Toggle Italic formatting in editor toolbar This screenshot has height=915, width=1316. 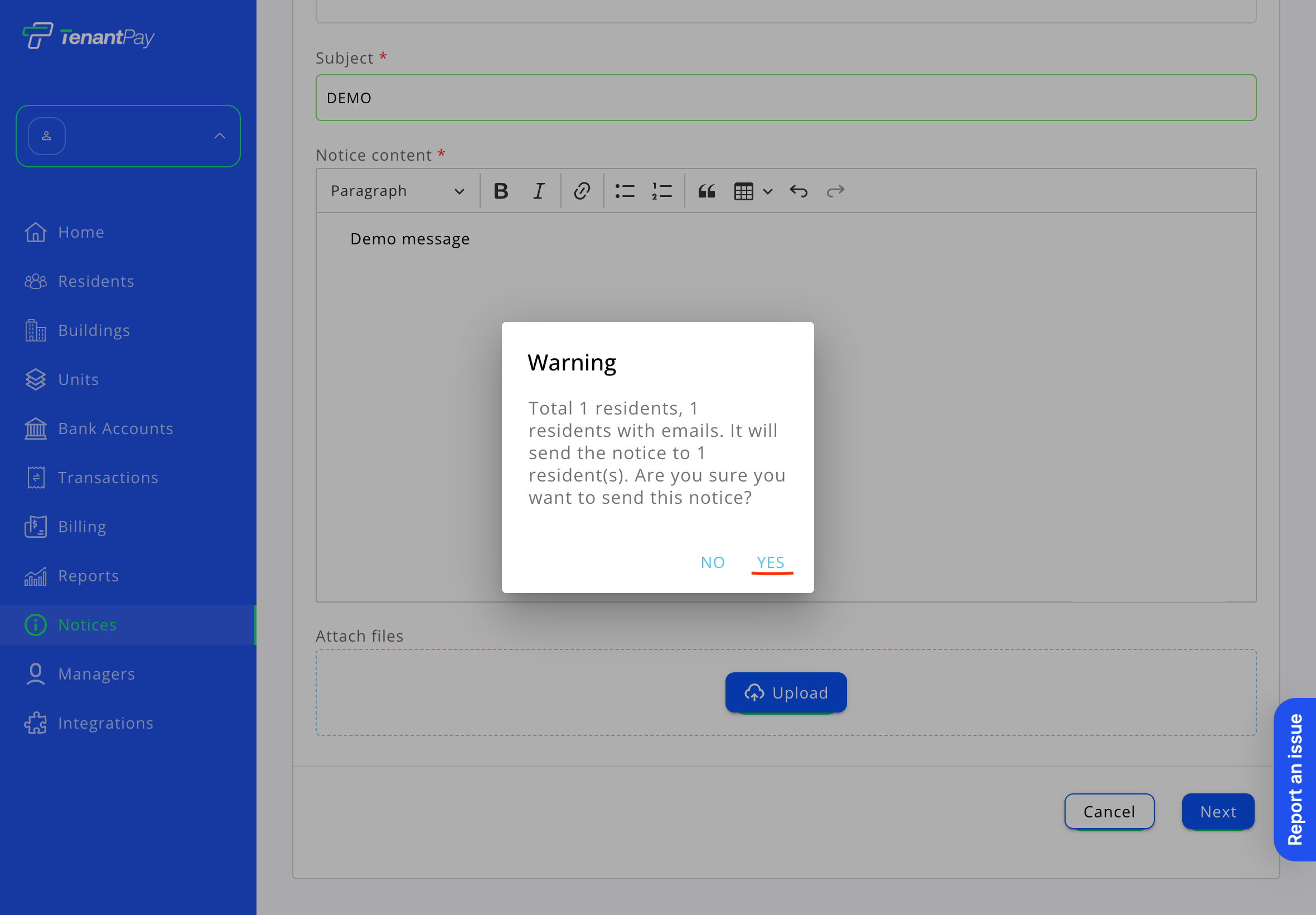click(x=539, y=191)
